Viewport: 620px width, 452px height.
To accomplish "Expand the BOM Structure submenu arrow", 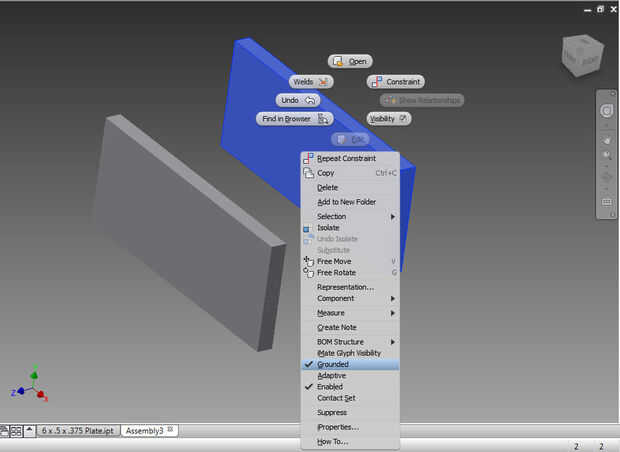I will [x=393, y=342].
